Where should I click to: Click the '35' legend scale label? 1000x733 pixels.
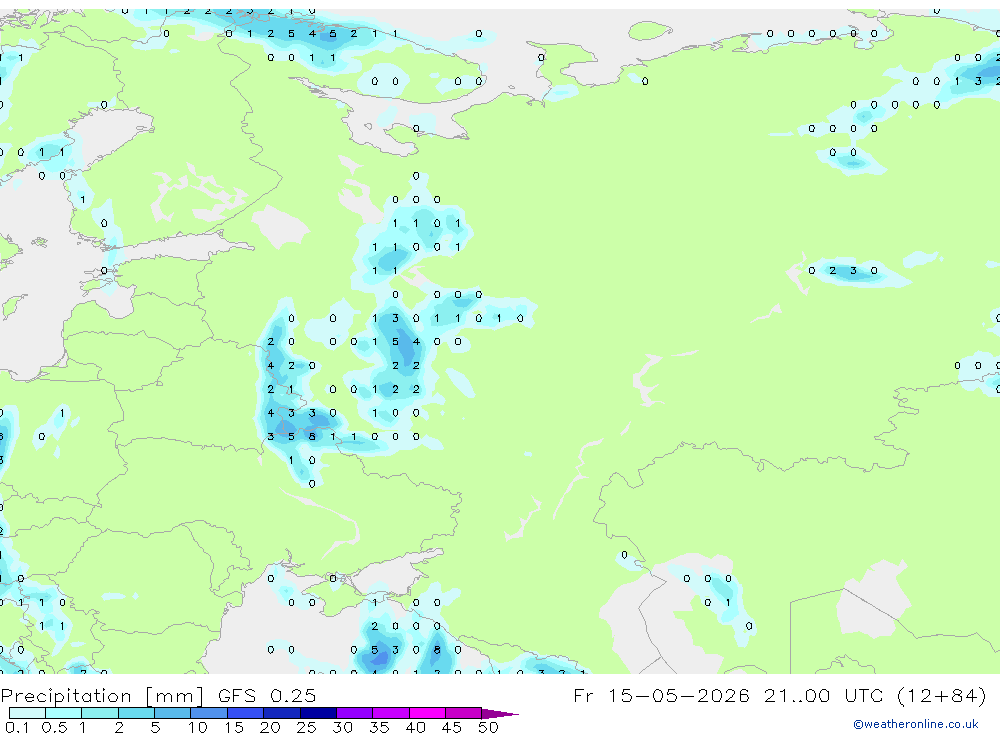tap(379, 727)
